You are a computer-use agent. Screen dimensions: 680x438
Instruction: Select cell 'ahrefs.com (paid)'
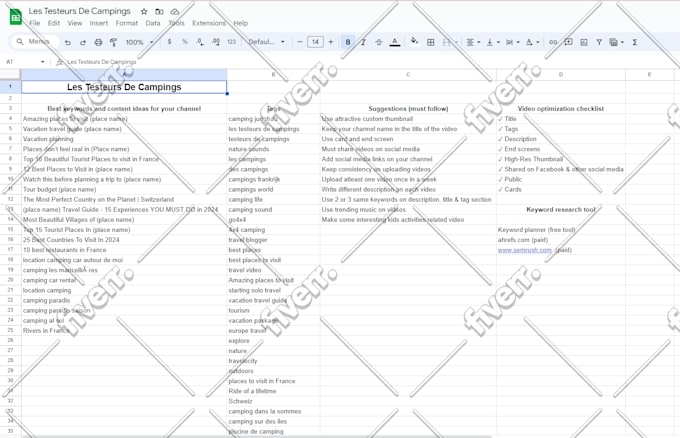(x=561, y=239)
